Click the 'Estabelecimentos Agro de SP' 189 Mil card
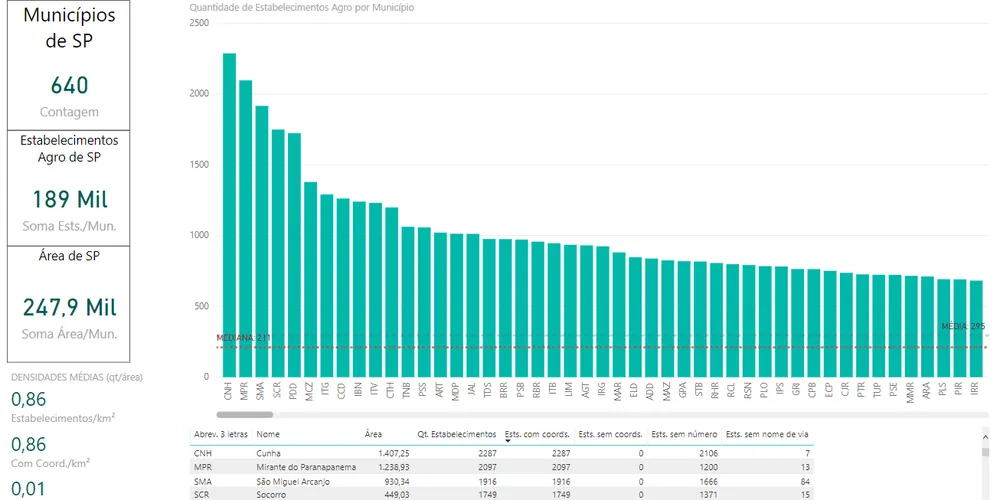Screen dimensions: 1000x500 [69, 188]
